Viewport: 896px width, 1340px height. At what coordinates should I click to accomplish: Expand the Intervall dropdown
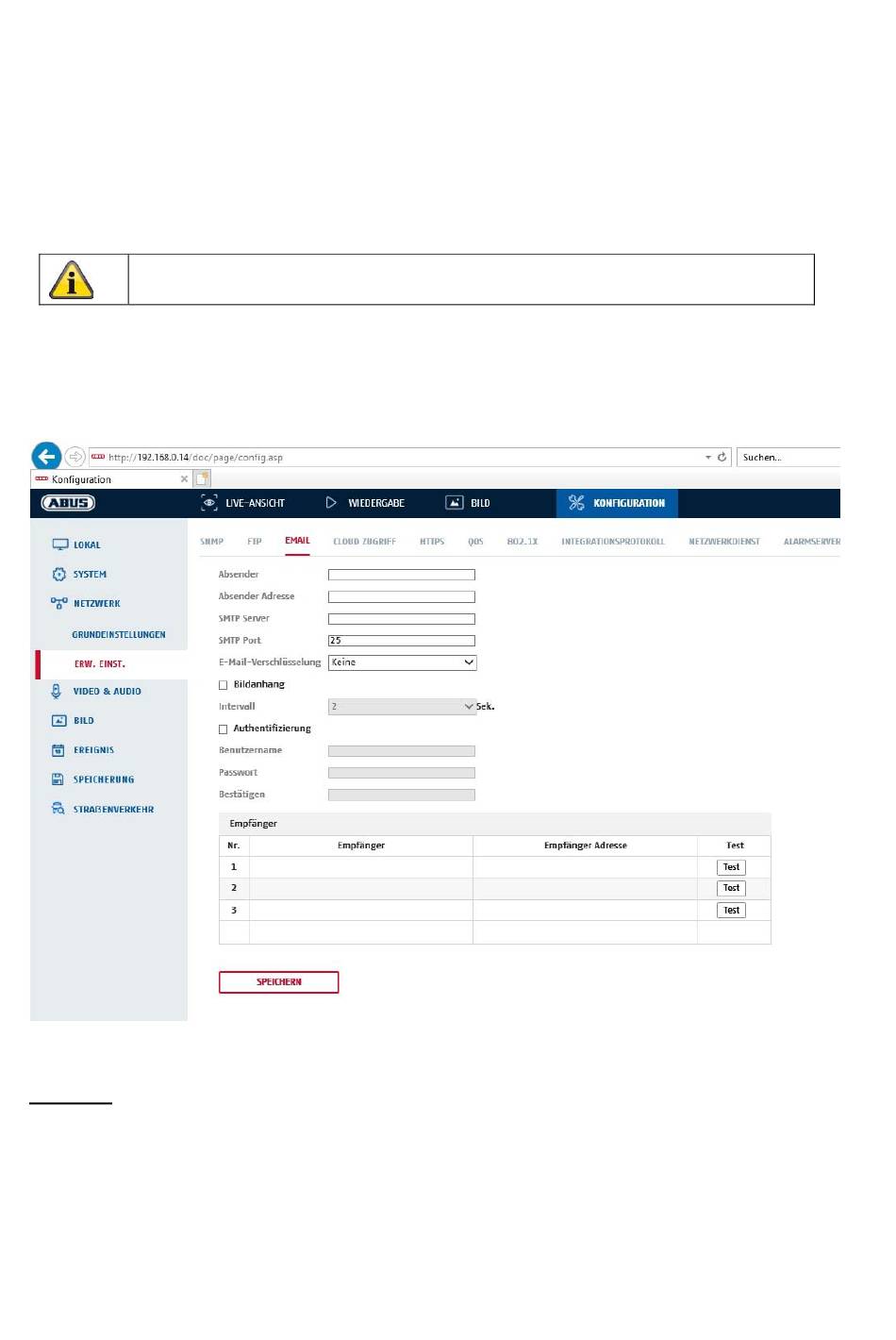point(402,707)
